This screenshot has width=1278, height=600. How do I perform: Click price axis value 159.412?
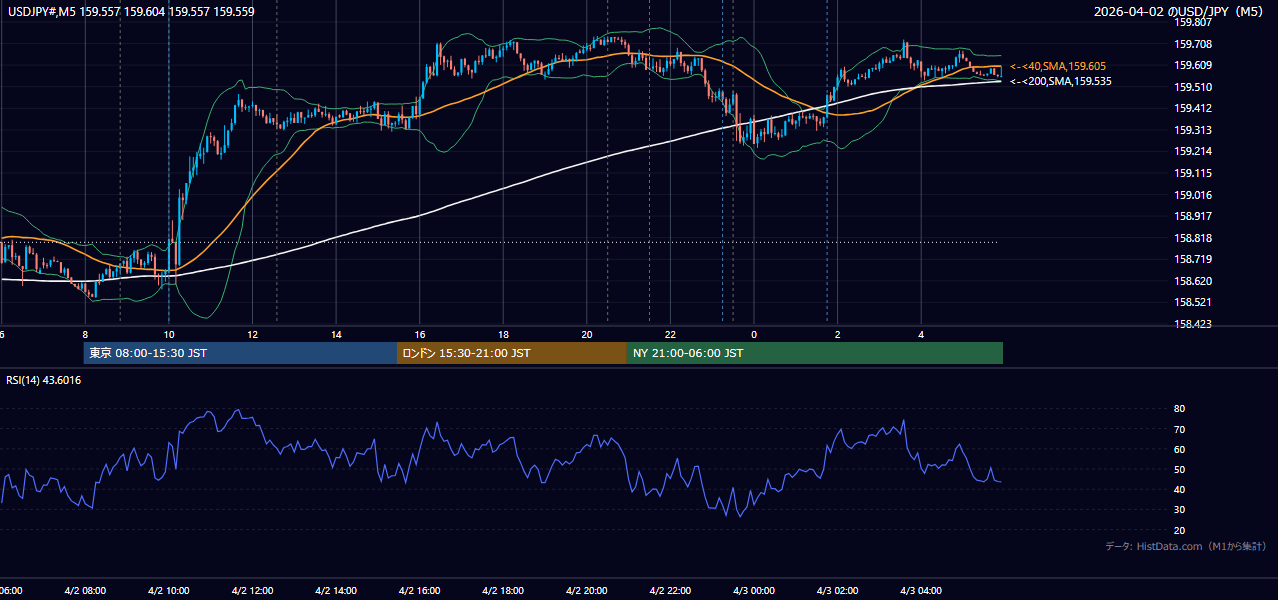click(1193, 108)
